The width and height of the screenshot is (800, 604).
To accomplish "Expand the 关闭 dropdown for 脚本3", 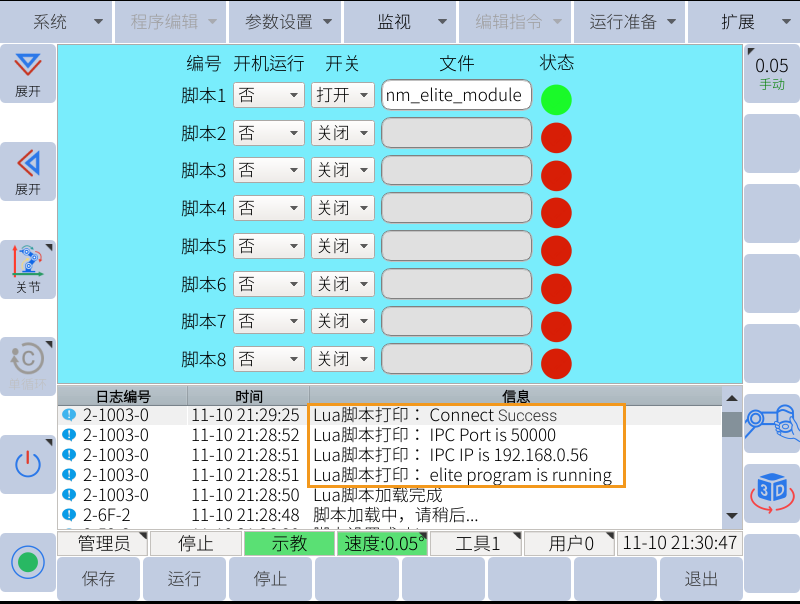I will coord(343,169).
